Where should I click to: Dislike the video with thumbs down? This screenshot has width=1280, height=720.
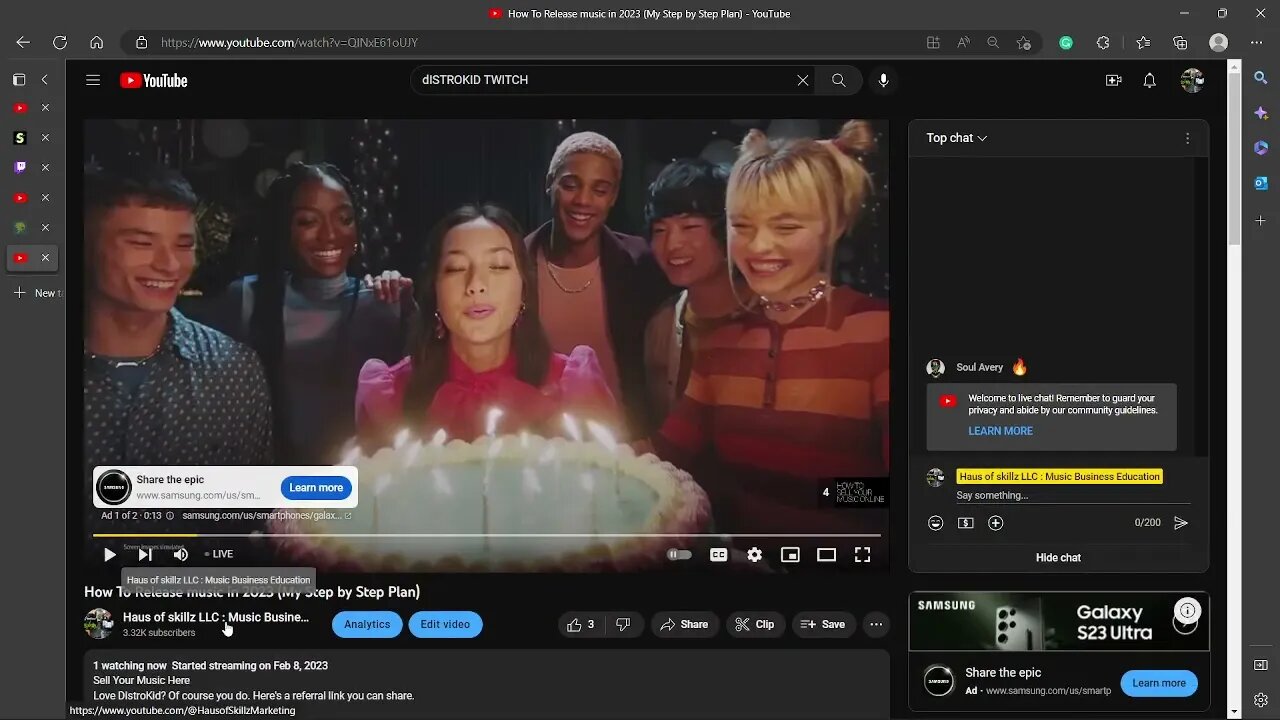tap(623, 624)
